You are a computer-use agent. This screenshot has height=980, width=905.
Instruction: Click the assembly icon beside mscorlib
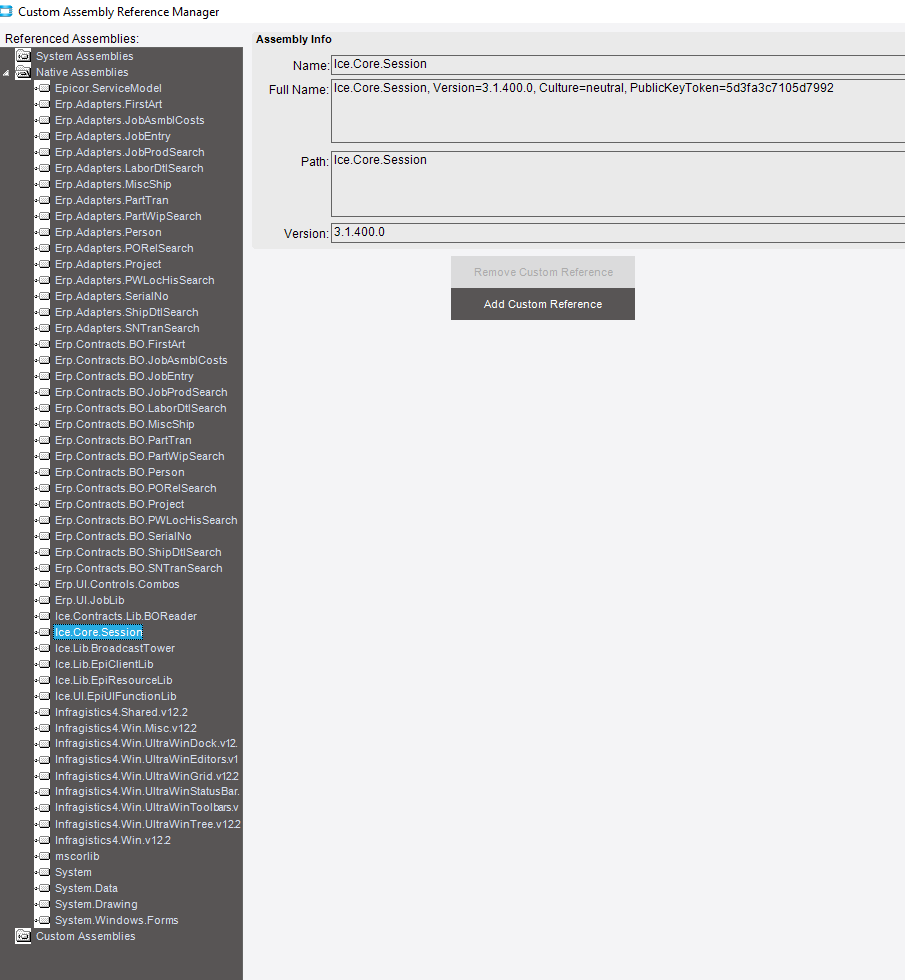point(44,856)
